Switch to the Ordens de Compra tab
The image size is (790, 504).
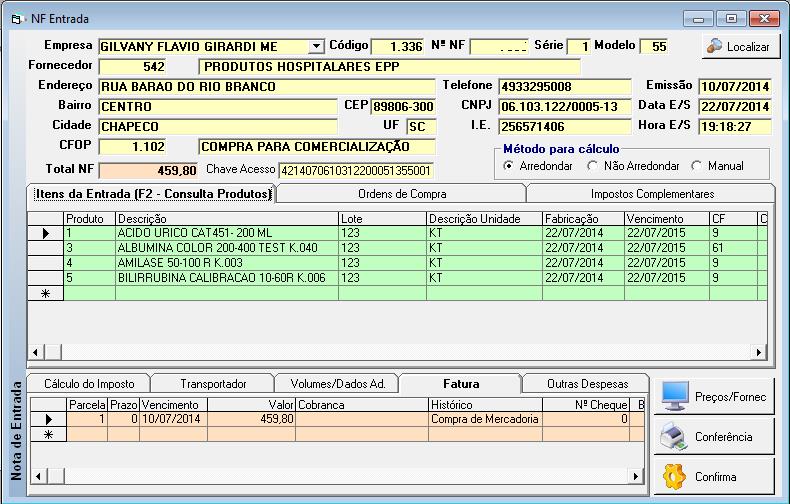pos(402,194)
